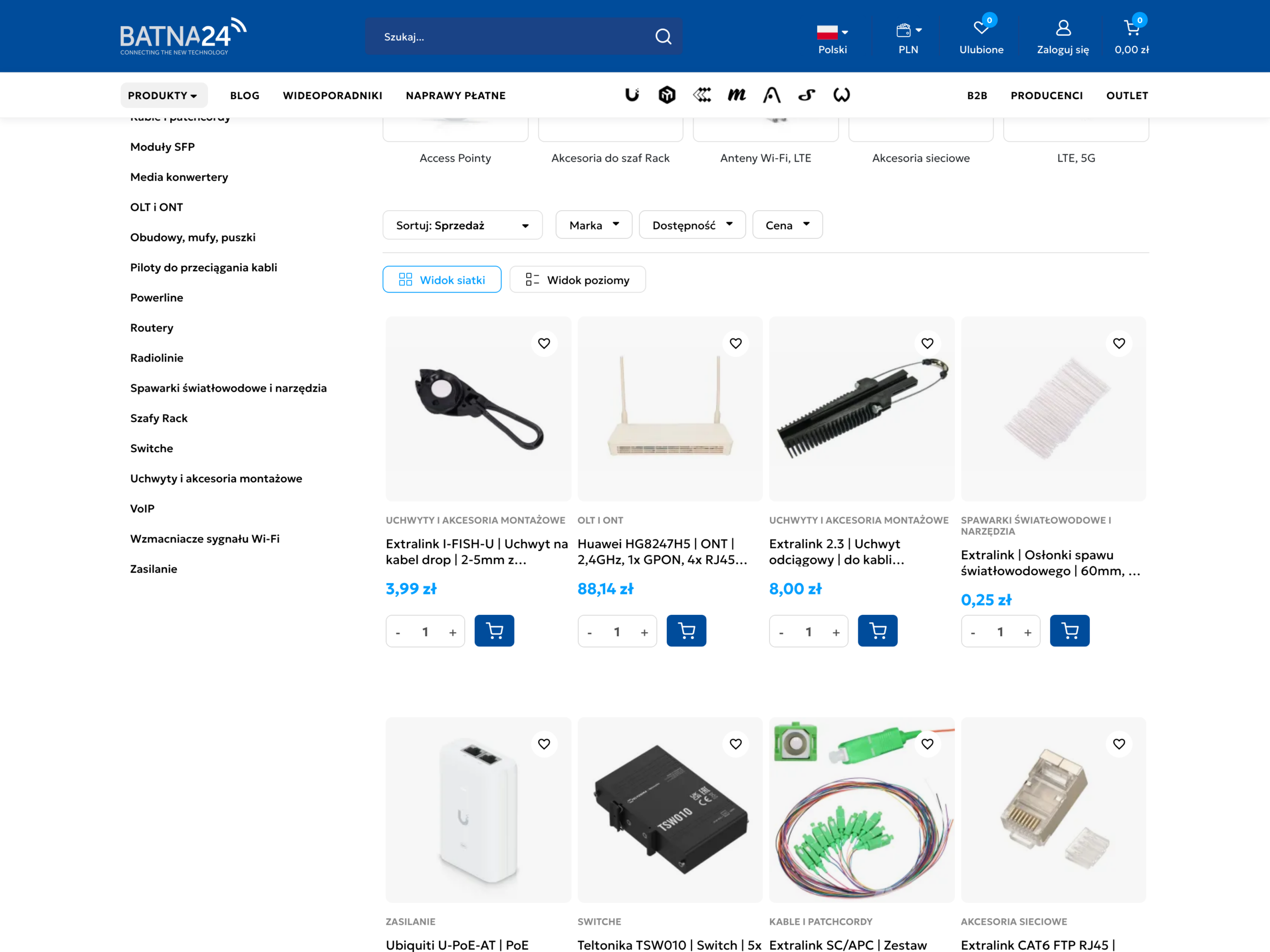The image size is (1270, 952).
Task: Switch to Widok siatki grid view
Action: click(442, 280)
